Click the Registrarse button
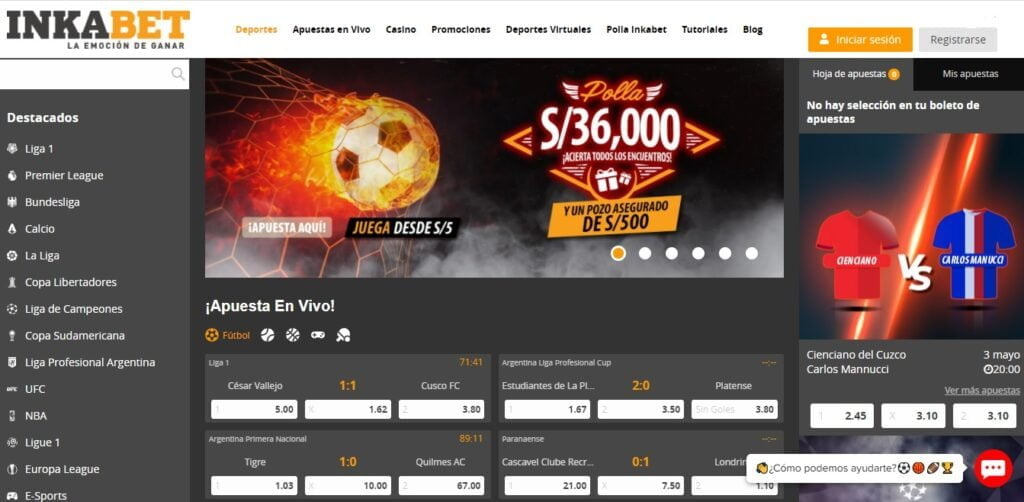This screenshot has height=502, width=1024. [958, 40]
